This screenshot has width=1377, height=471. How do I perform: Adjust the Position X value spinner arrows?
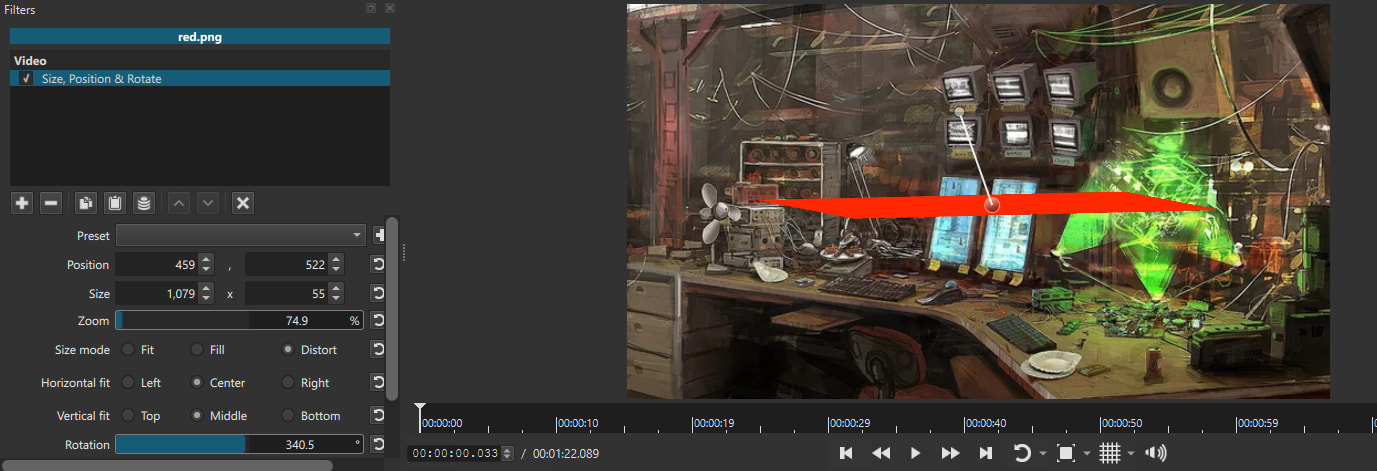(206, 265)
